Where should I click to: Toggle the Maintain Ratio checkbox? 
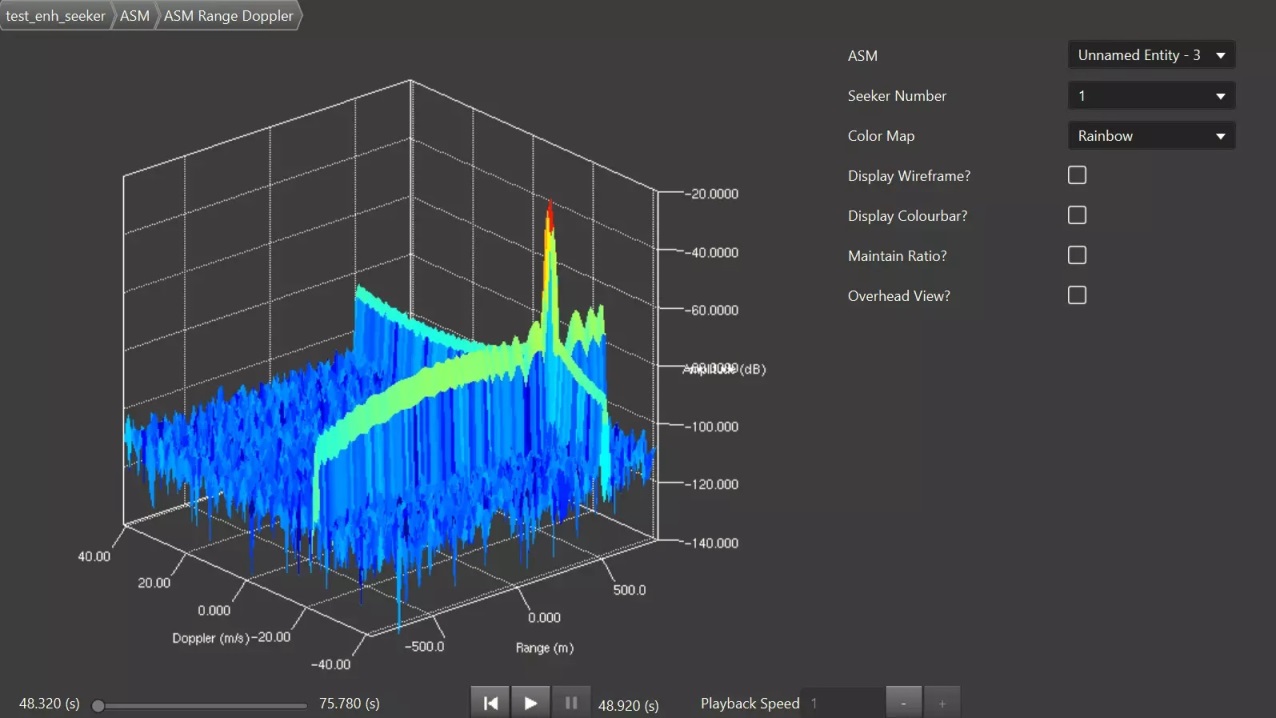tap(1077, 256)
